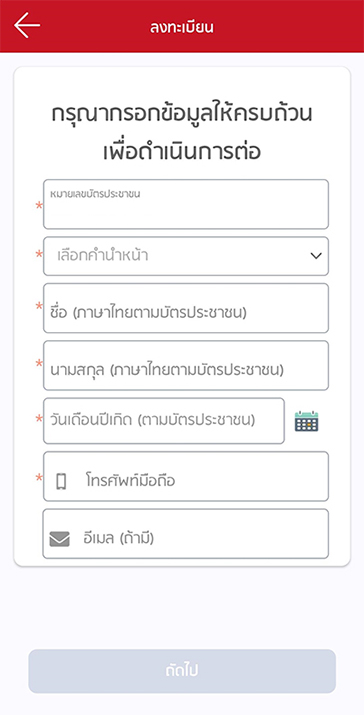This screenshot has height=715, width=364.
Task: Click the วันเดือนปีเกิด birthdate field
Action: coord(164,420)
